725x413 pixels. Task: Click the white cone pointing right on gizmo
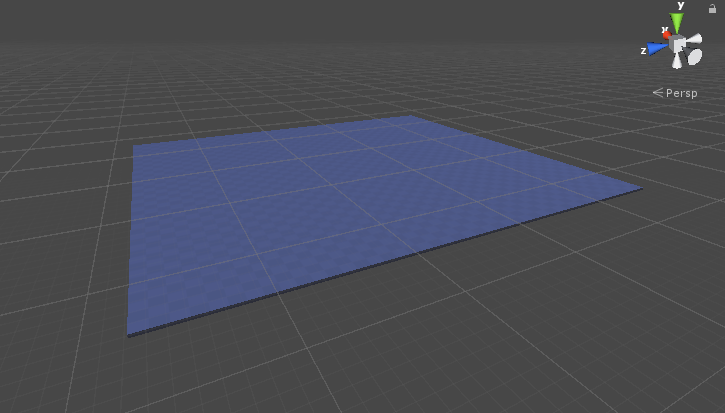(x=694, y=40)
